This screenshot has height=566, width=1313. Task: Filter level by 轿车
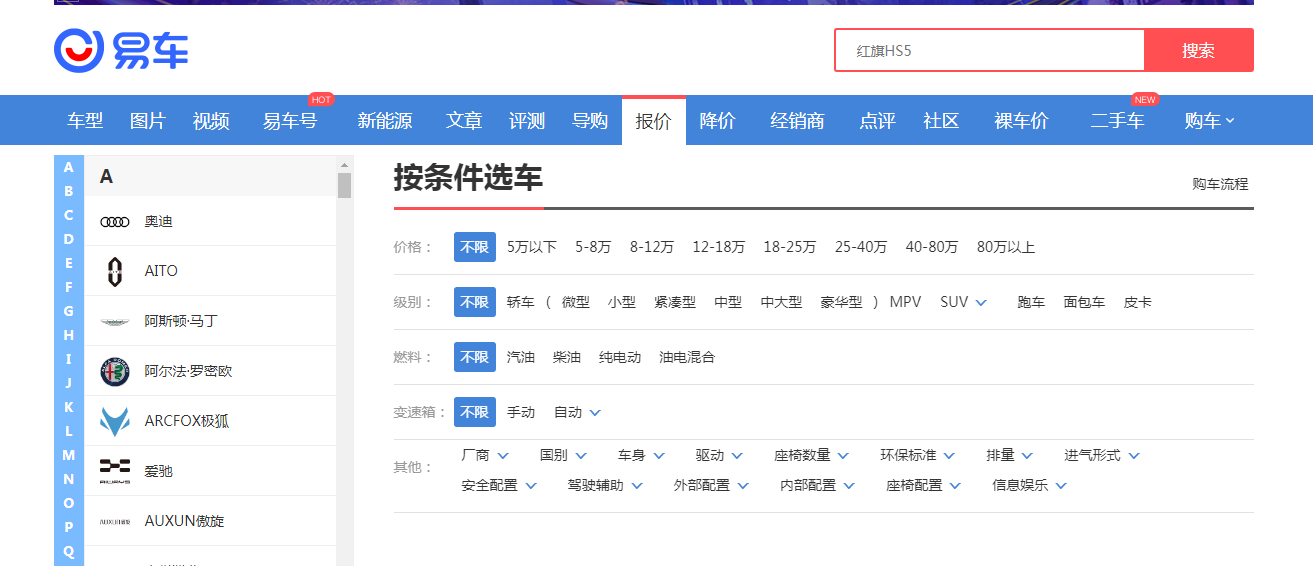click(521, 302)
